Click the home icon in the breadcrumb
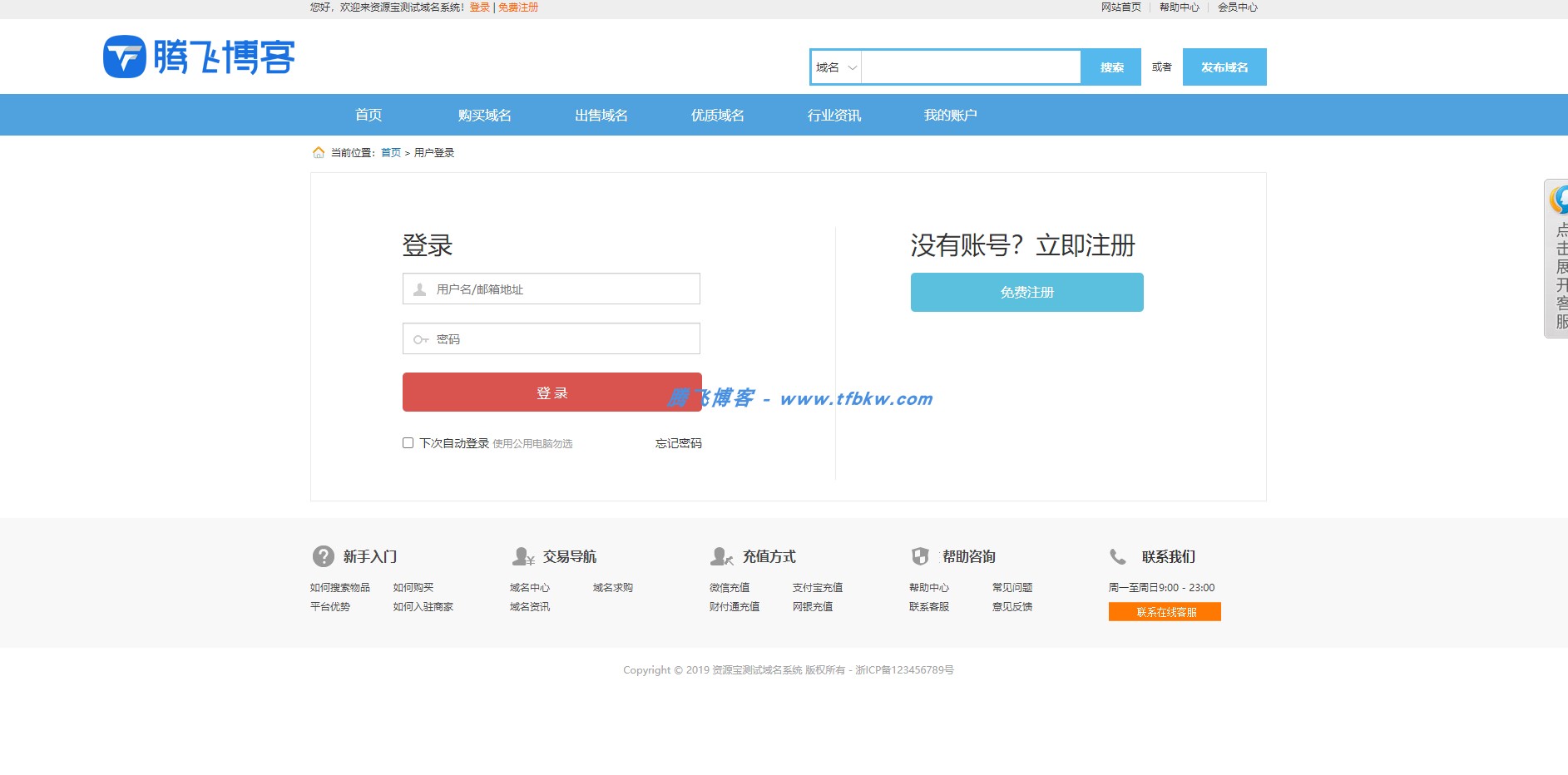This screenshot has height=775, width=1568. point(319,151)
